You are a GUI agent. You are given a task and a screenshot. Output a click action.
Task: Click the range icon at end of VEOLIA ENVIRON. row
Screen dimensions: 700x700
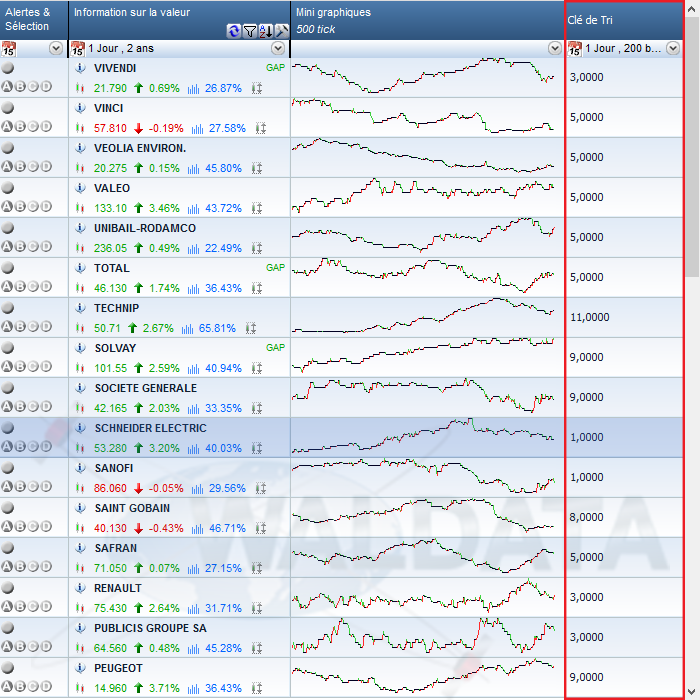coord(257,169)
